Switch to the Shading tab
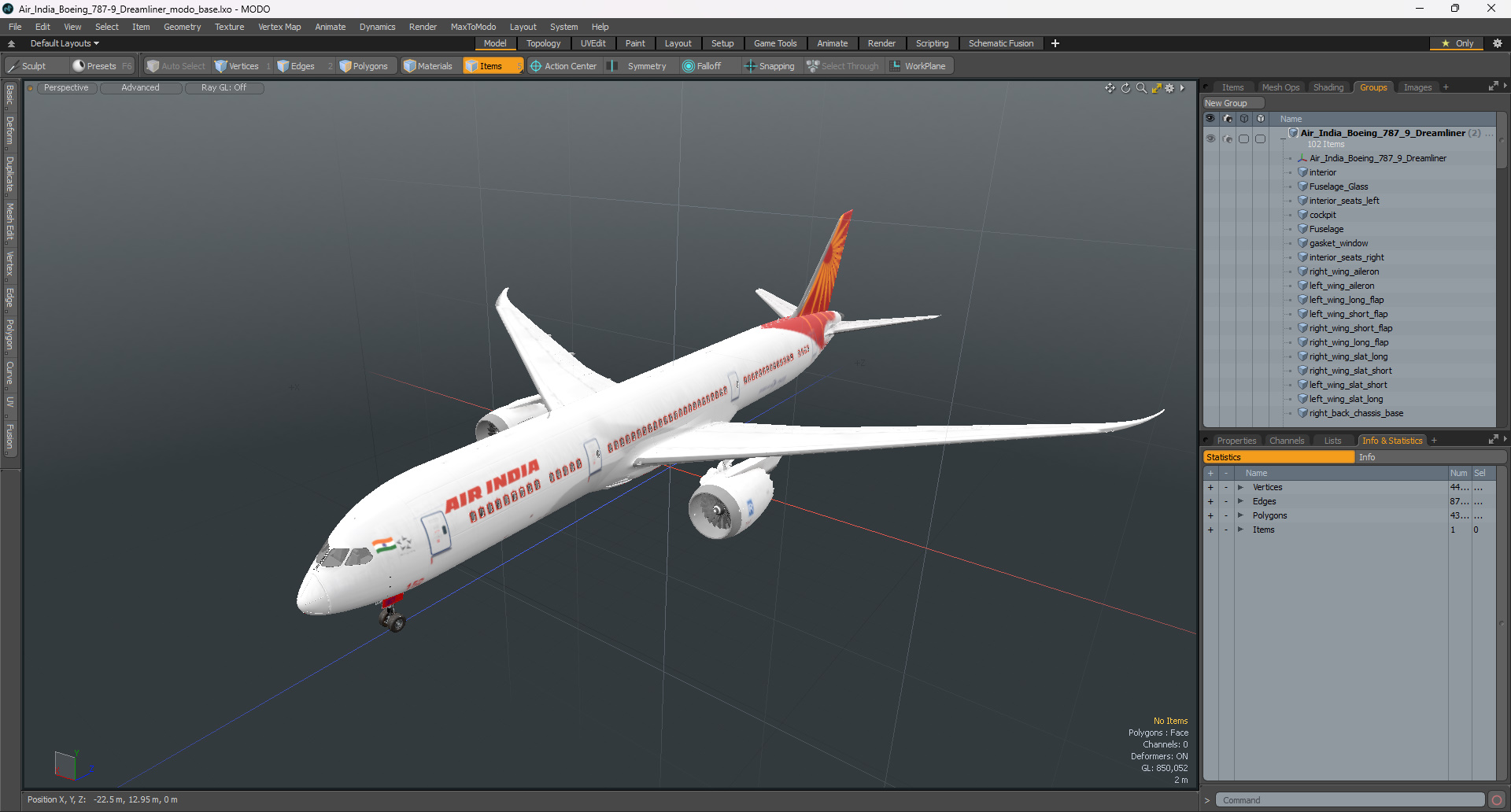Screen dimensions: 1511x812 (1328, 87)
